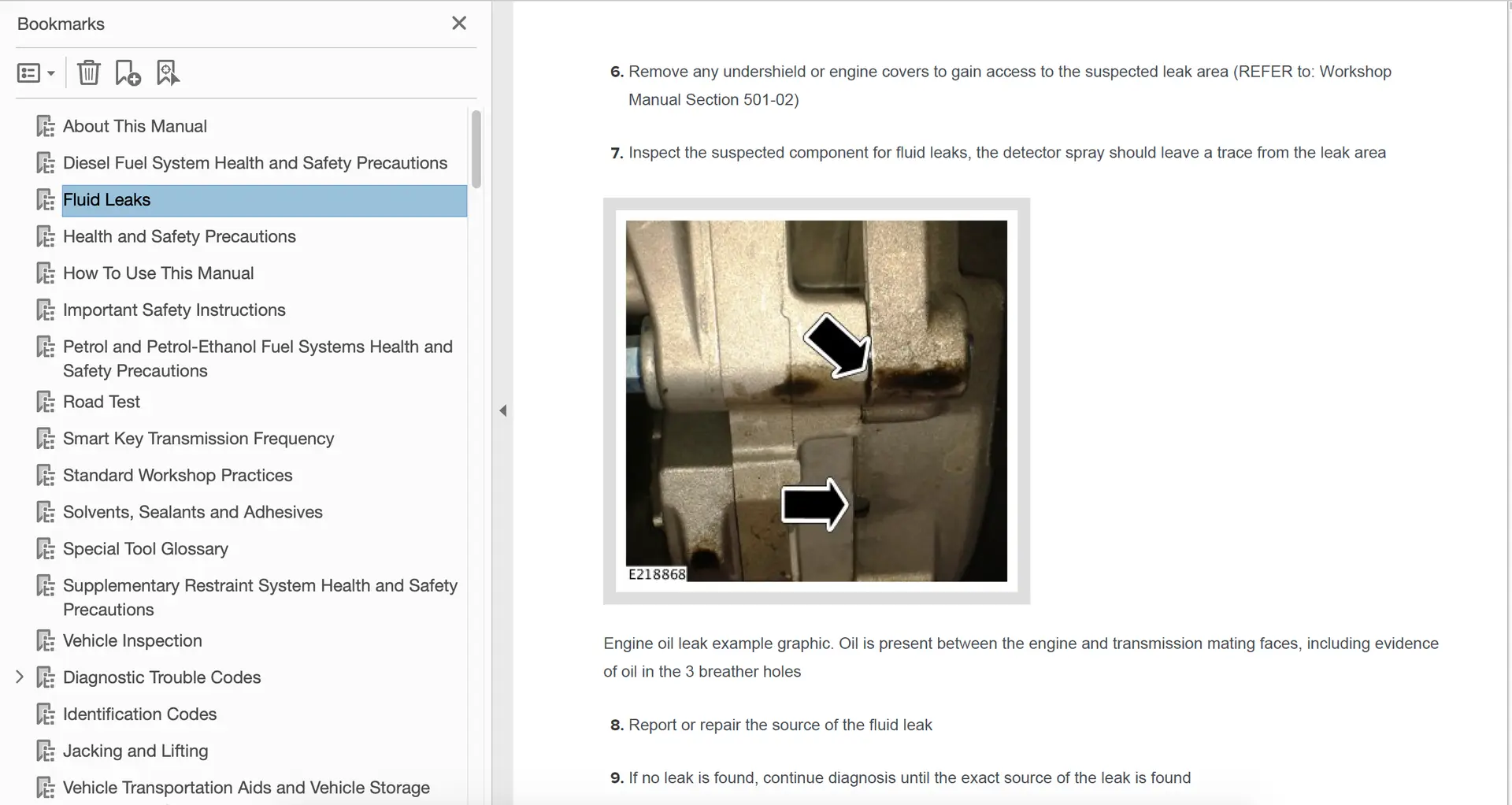Viewport: 1512px width, 805px height.
Task: Go to Standard Workshop Practices bookmark
Action: (177, 475)
